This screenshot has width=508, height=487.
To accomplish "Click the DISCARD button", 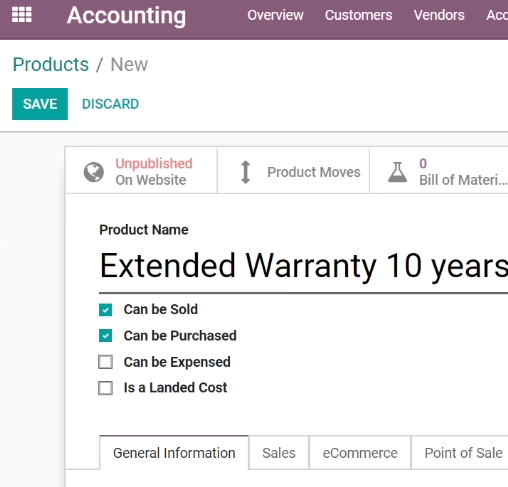I will click(110, 104).
